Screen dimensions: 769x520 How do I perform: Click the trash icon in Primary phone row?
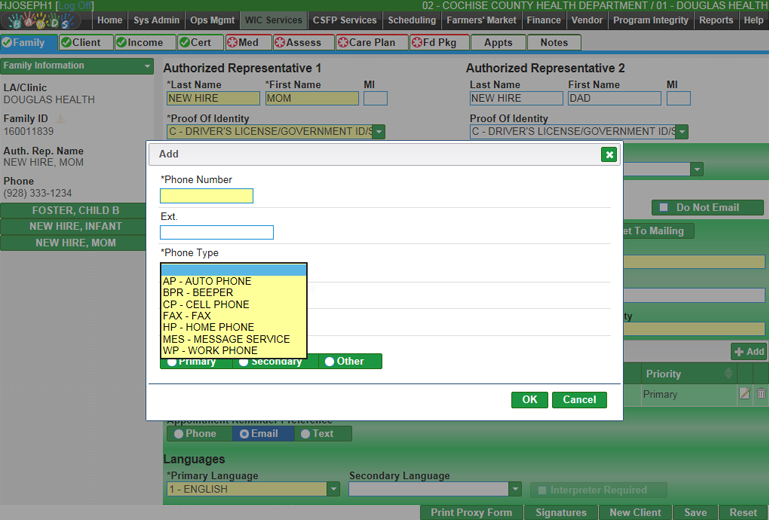[x=761, y=394]
